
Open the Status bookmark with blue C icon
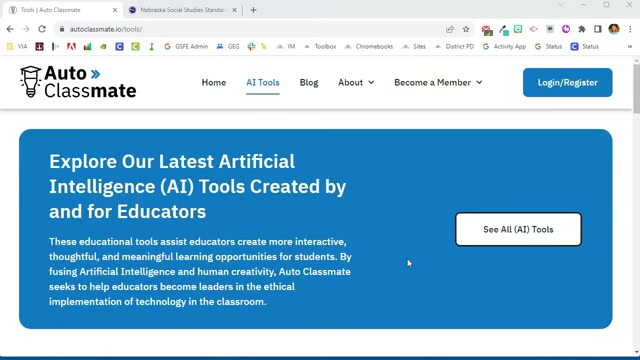pos(585,47)
